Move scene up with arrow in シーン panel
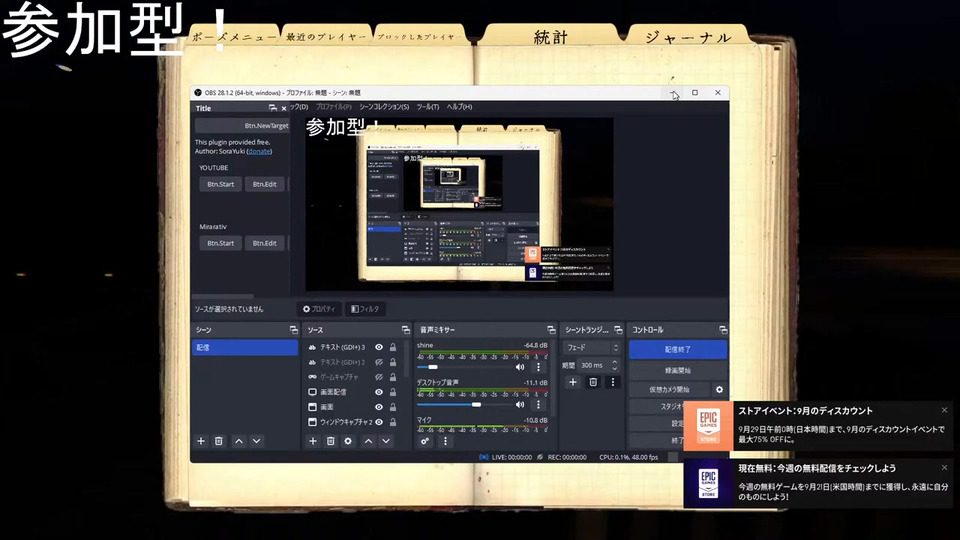 [x=239, y=441]
